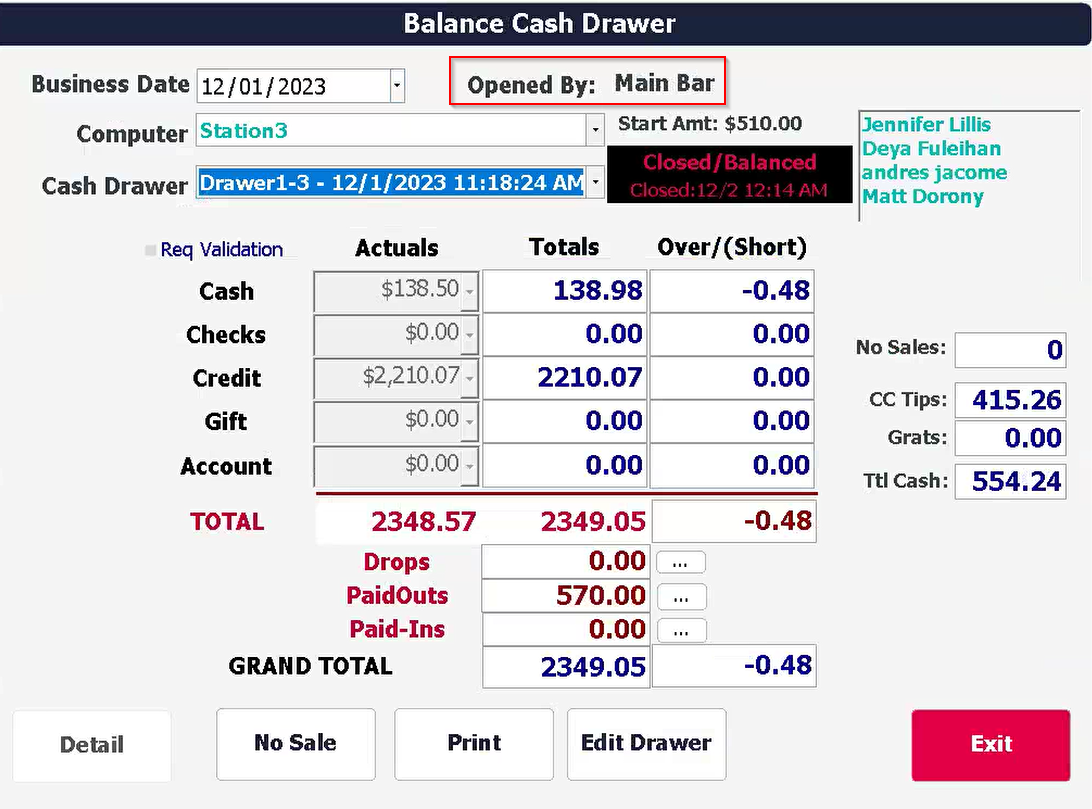The height and width of the screenshot is (809, 1092).
Task: Open Paid-Ins details ellipsis button
Action: pyautogui.click(x=680, y=631)
